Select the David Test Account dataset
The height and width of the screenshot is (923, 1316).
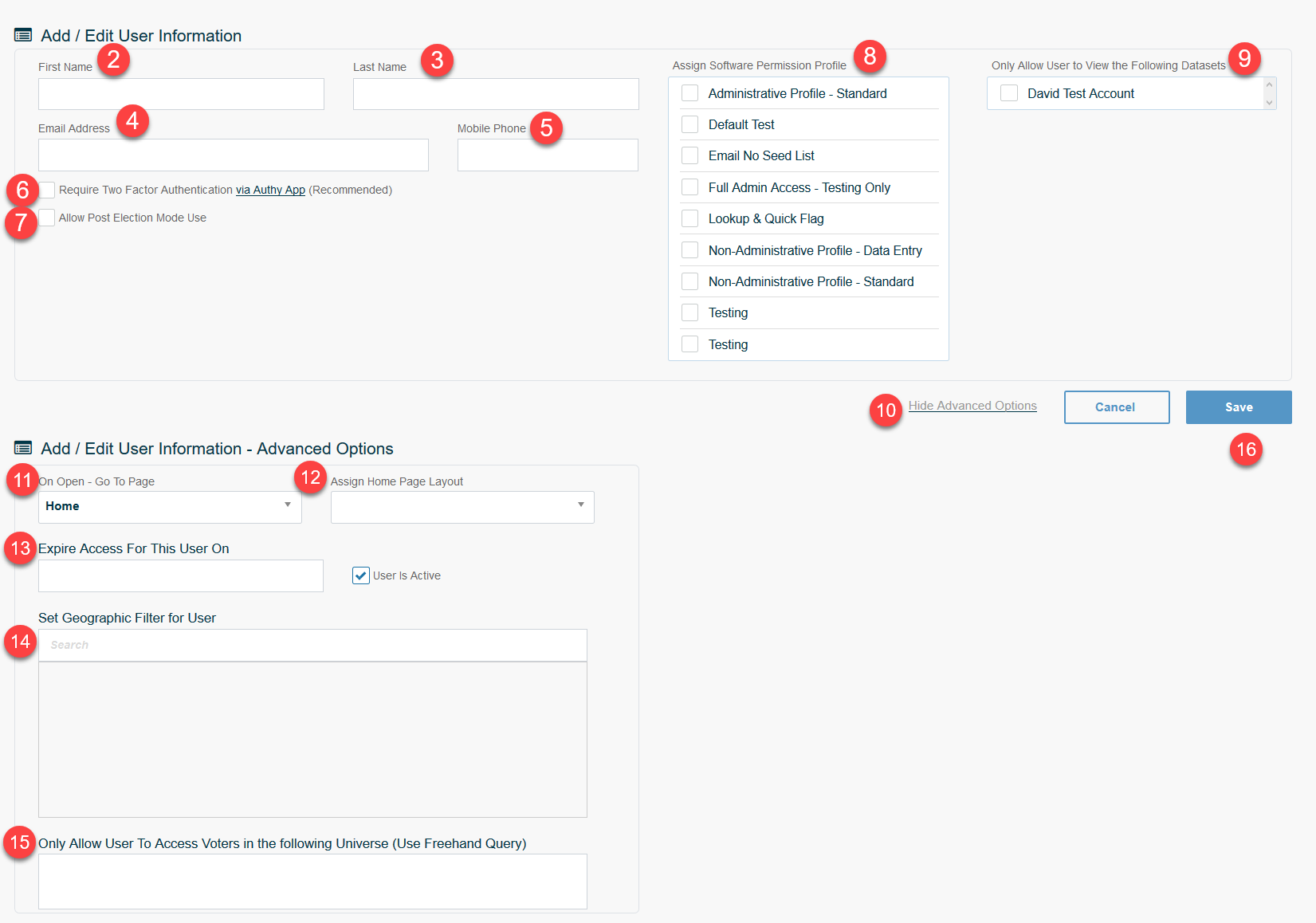coord(1008,92)
